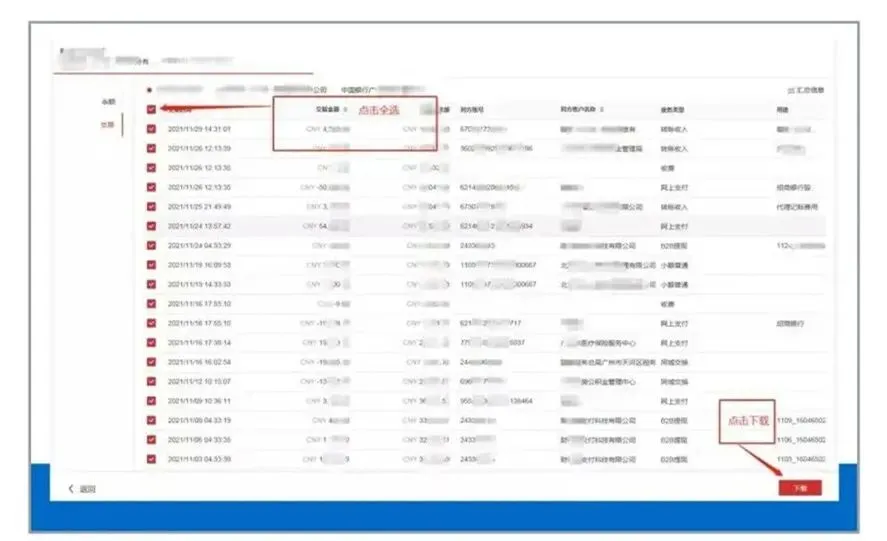The width and height of the screenshot is (887, 541).
Task: Click the 1106_15046502 purpose cell
Action: click(801, 440)
